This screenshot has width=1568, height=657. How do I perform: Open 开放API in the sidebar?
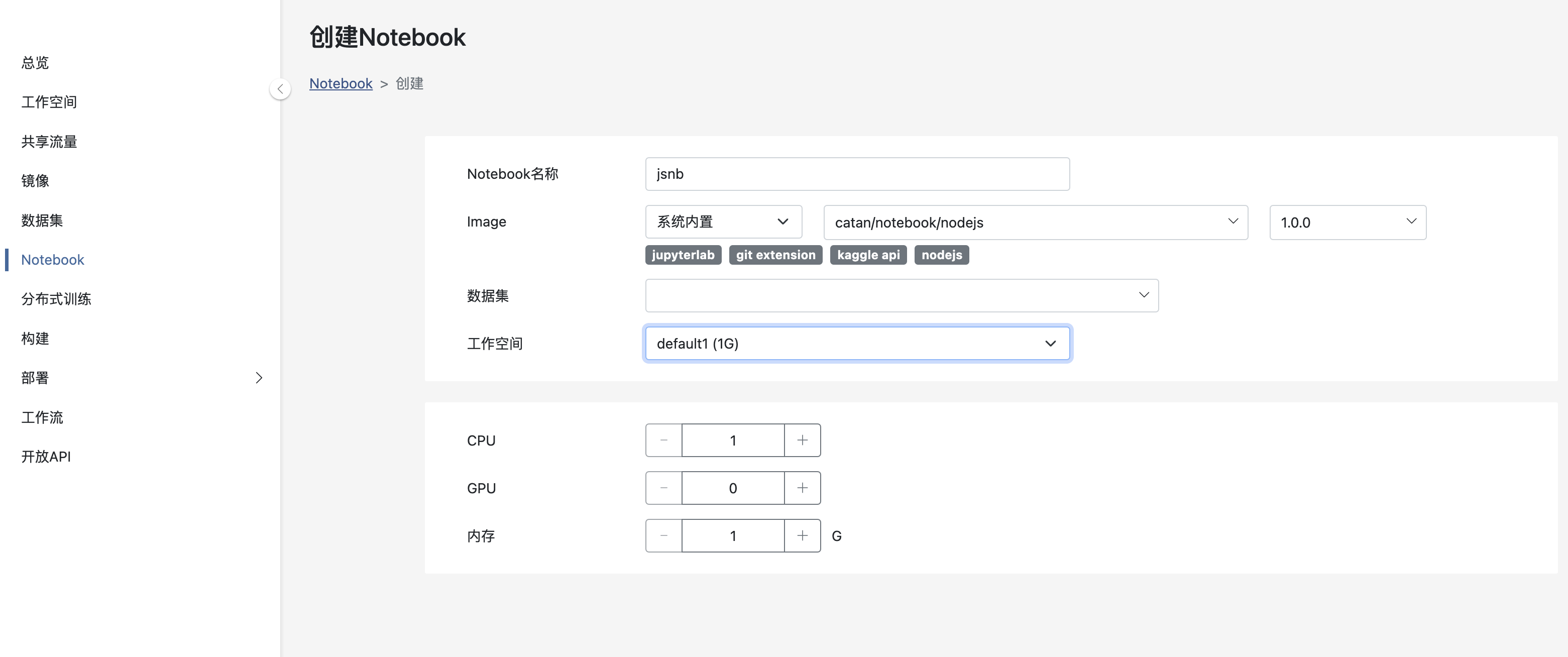(46, 457)
